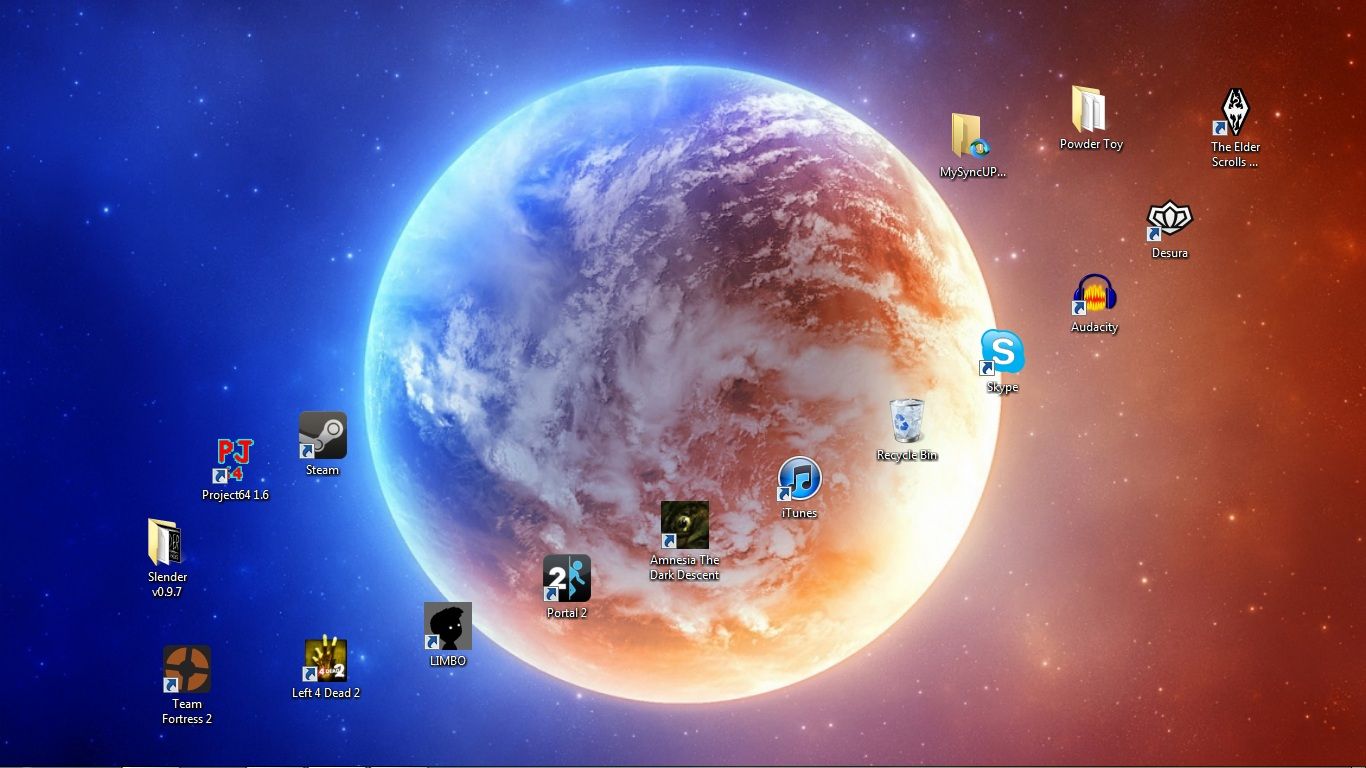This screenshot has width=1366, height=768.
Task: Select the Slender v0.9.7 folder
Action: click(165, 542)
